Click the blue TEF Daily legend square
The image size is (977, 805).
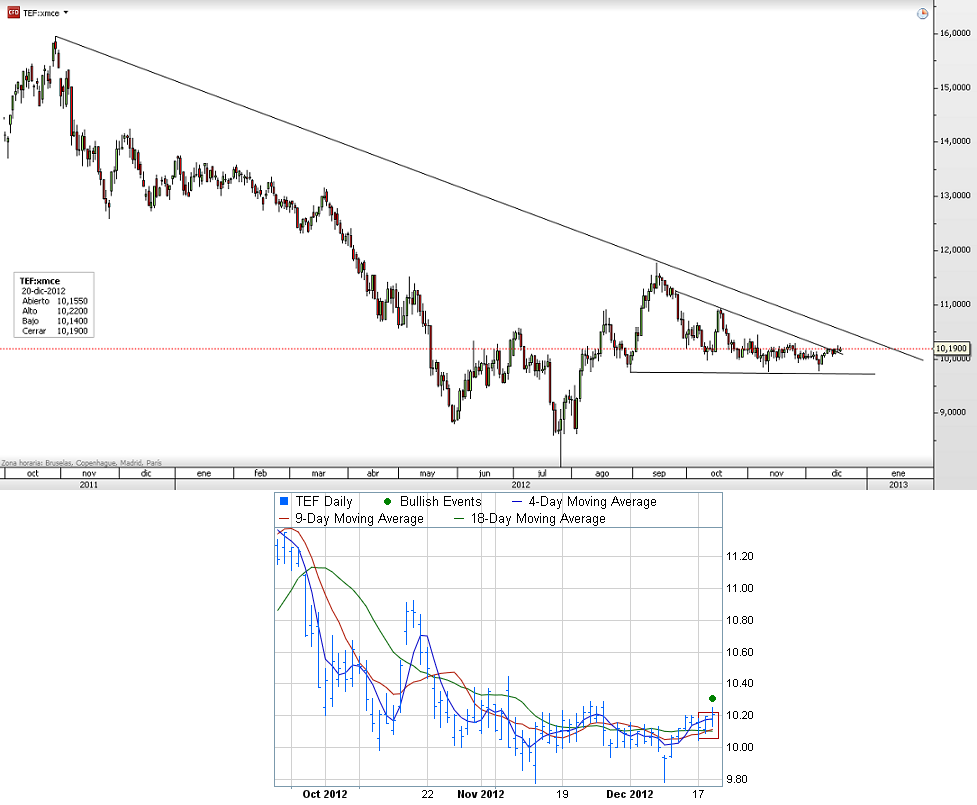284,502
